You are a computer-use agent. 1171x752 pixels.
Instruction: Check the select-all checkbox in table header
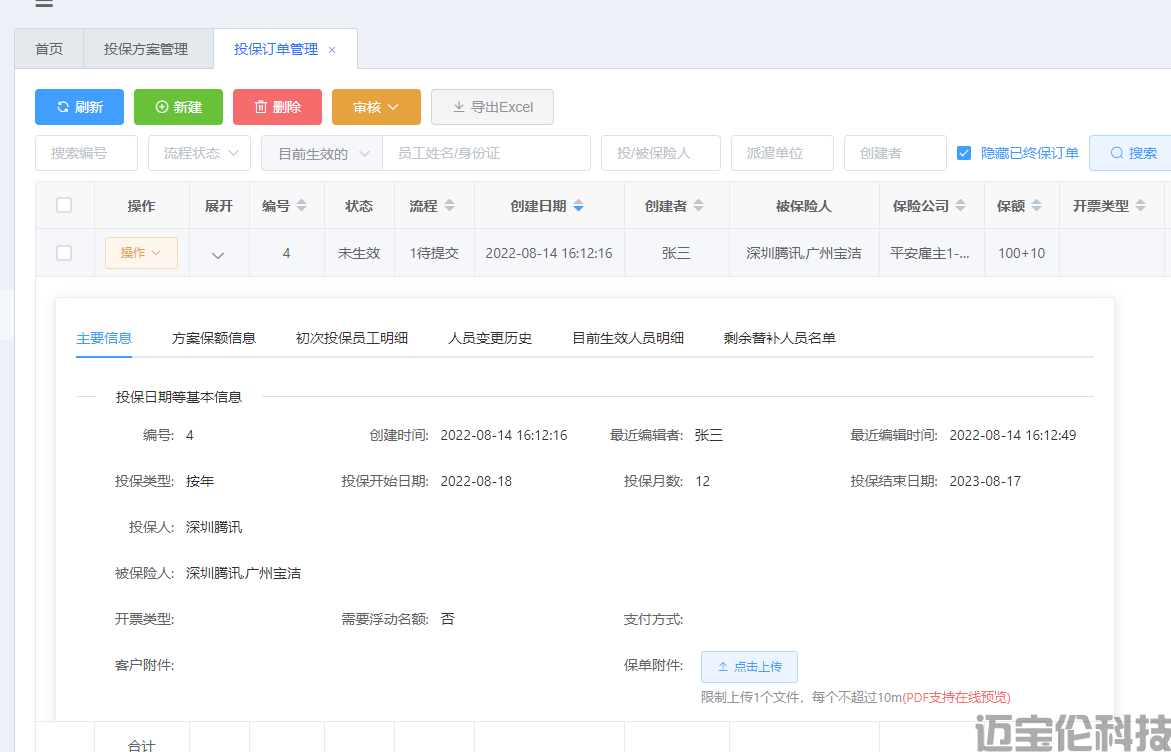point(64,205)
